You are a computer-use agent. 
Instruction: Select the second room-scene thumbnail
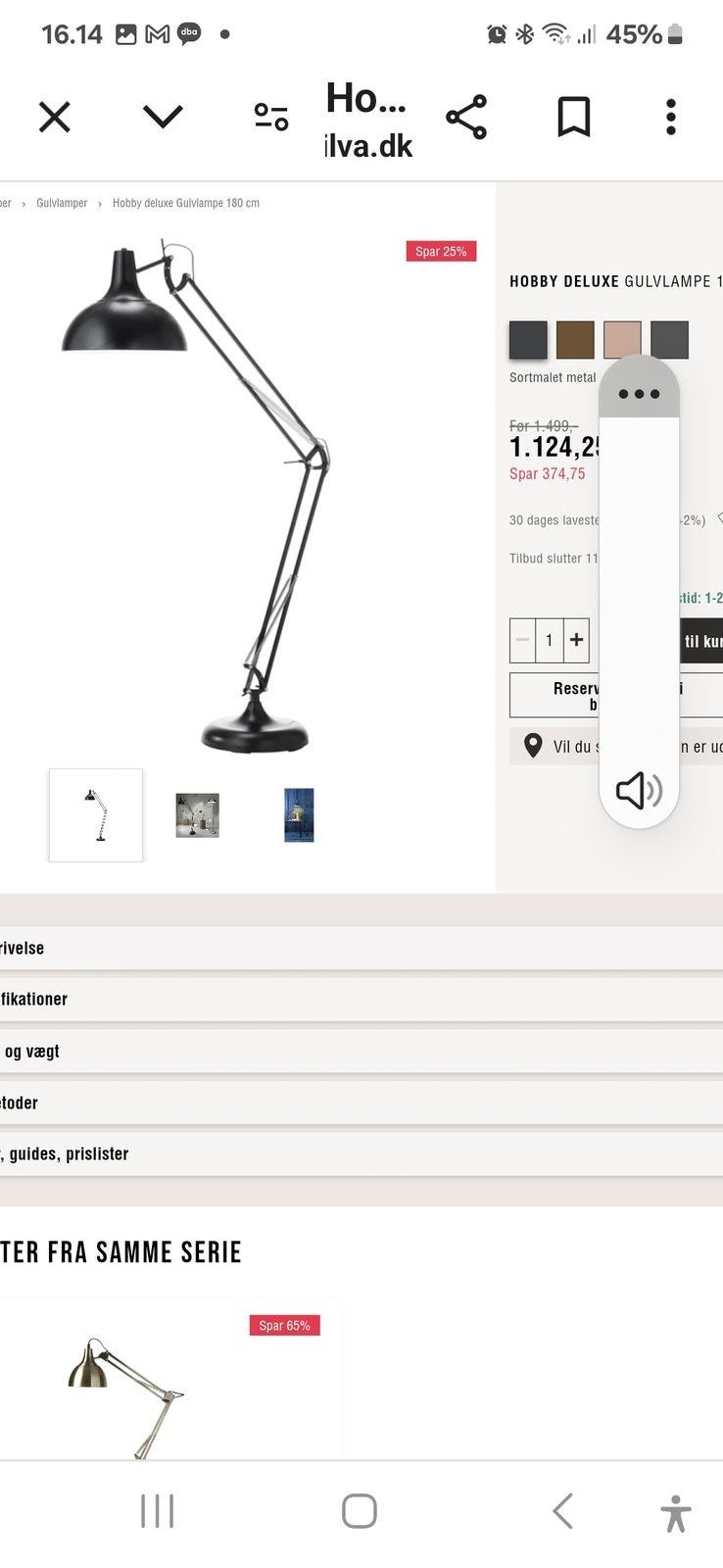(x=197, y=815)
